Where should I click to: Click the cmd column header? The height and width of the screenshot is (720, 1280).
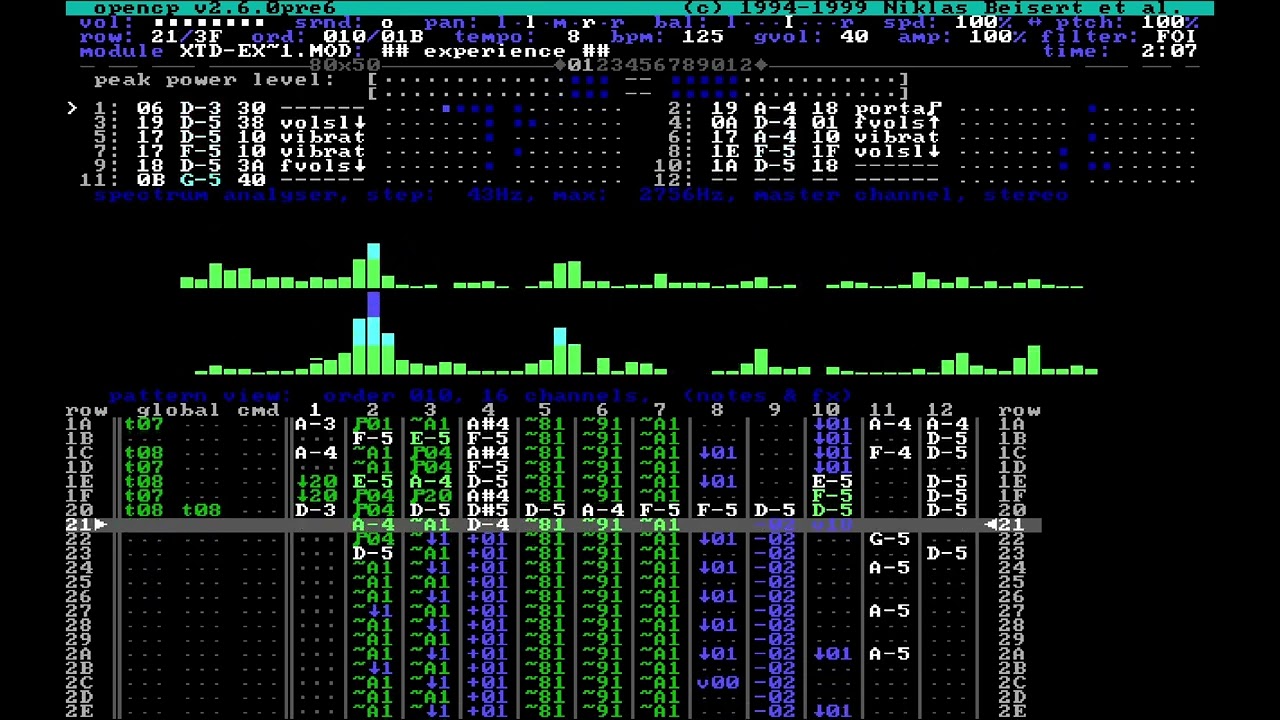tap(259, 410)
